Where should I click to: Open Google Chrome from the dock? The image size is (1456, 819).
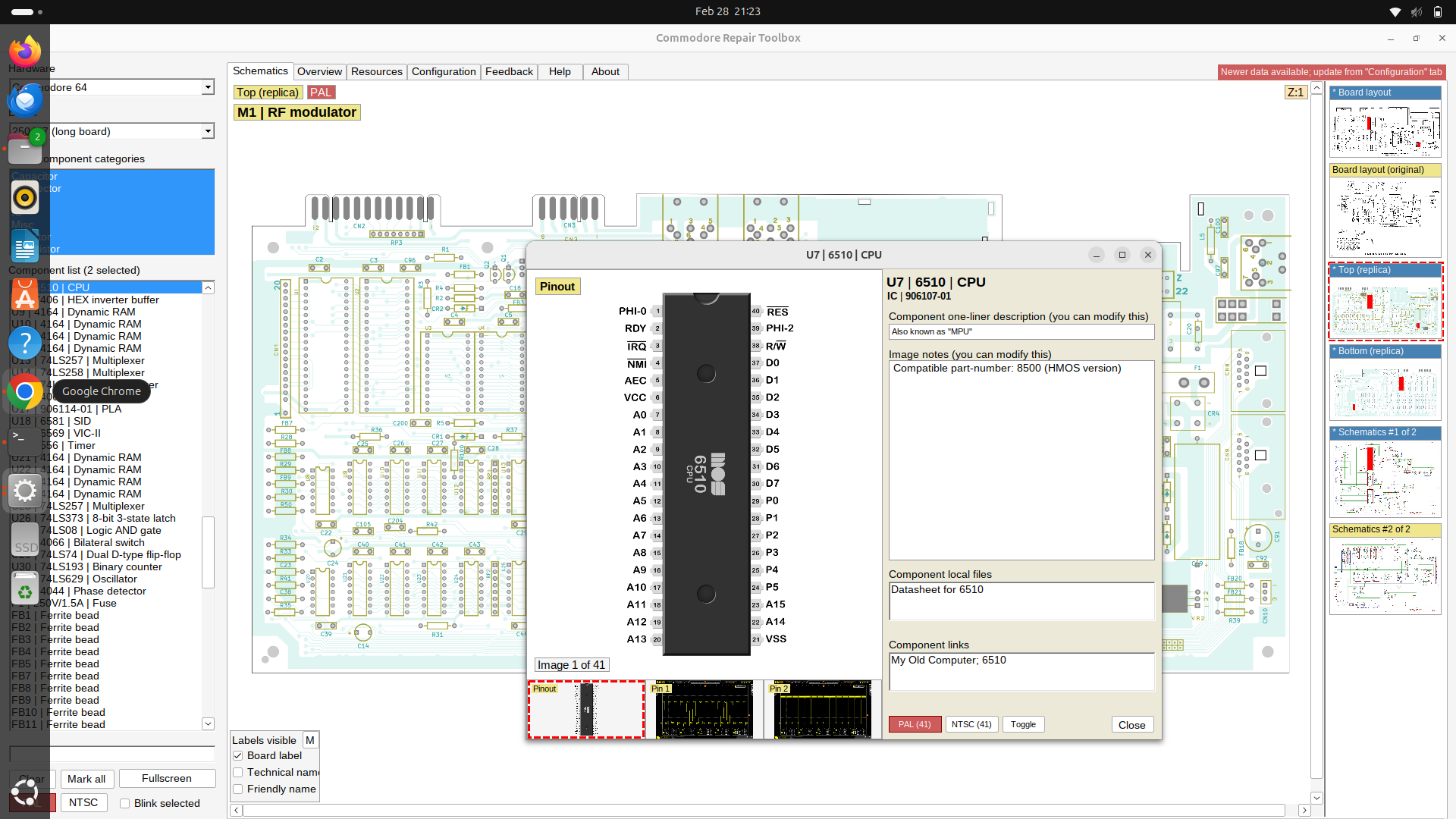[25, 391]
